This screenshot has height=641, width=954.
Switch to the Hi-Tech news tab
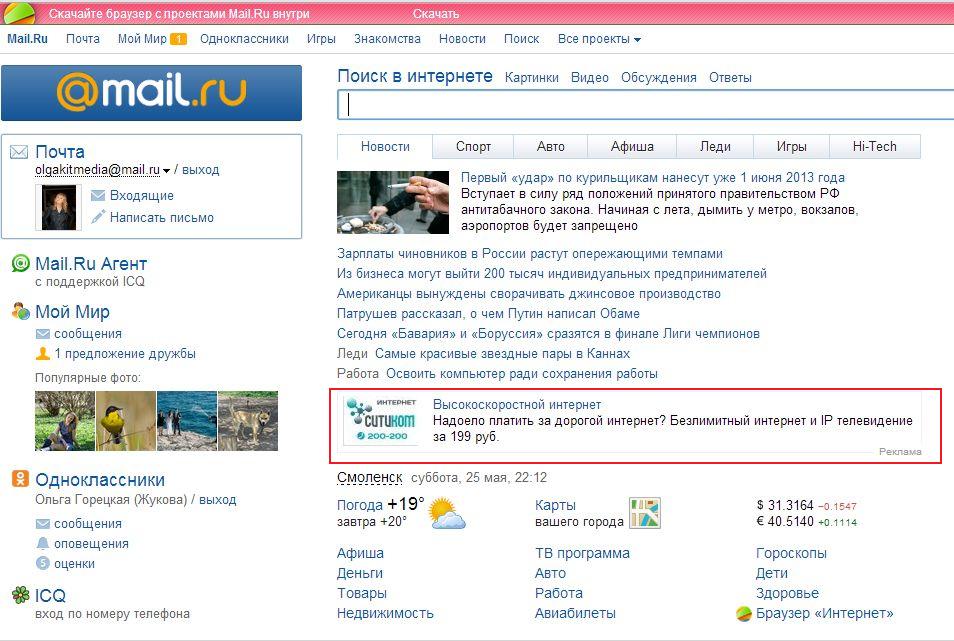(x=874, y=147)
